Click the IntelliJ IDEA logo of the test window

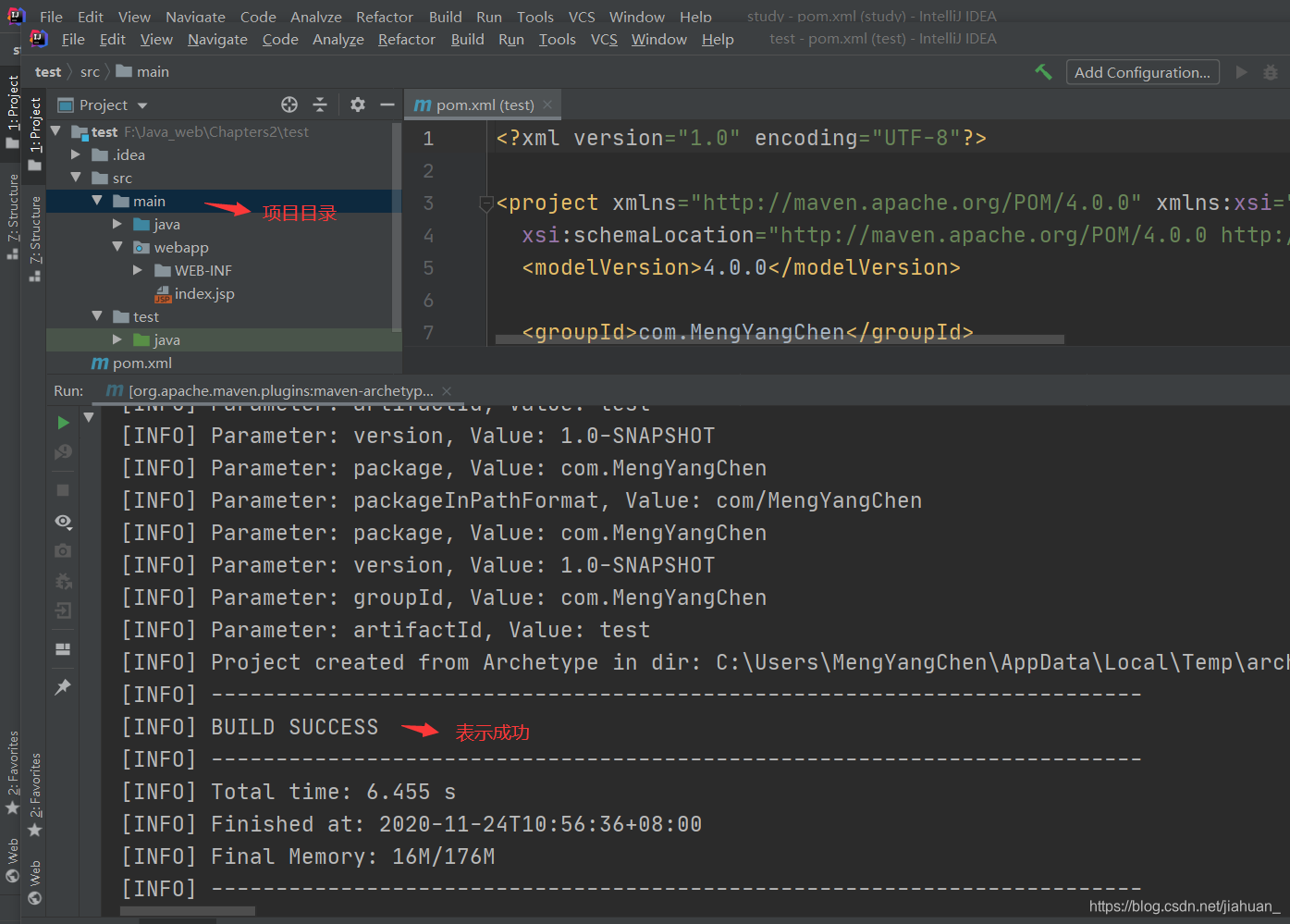click(39, 38)
